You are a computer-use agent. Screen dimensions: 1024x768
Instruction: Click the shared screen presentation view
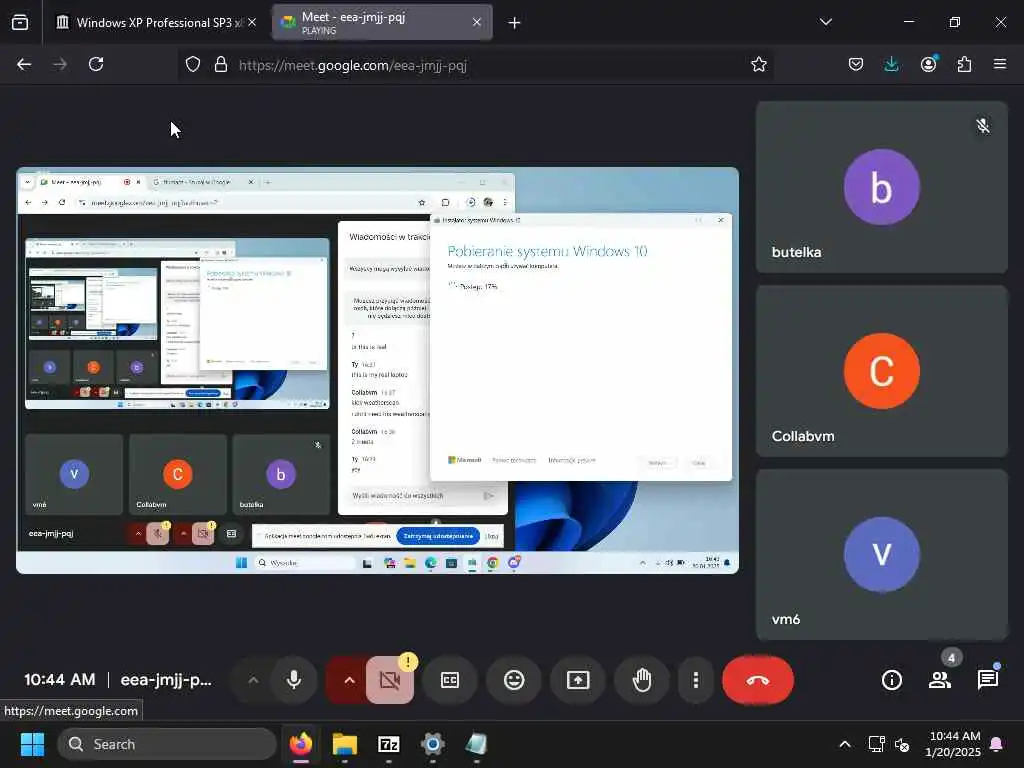pos(377,370)
